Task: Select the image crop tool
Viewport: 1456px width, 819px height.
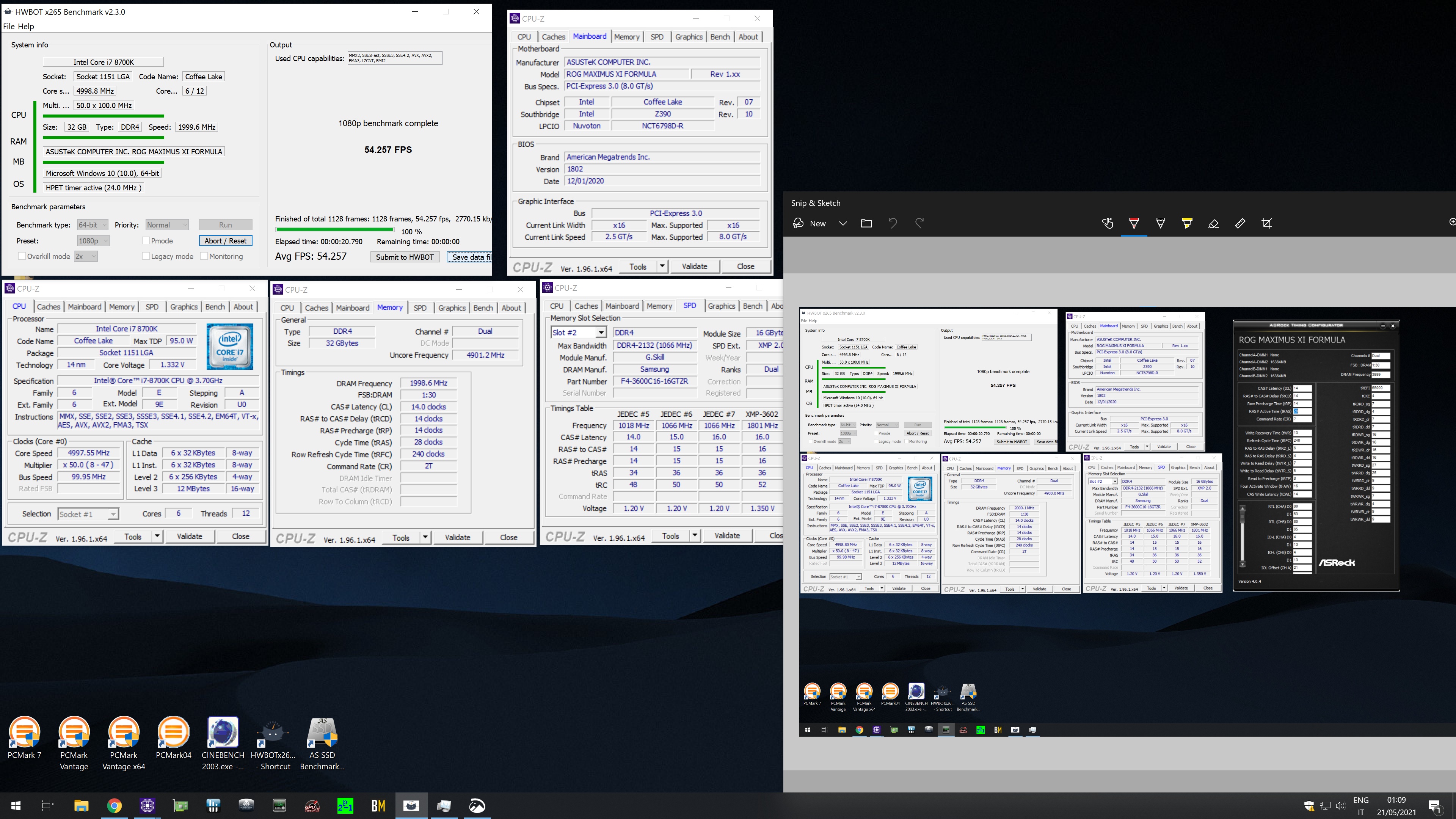Action: 1267,223
